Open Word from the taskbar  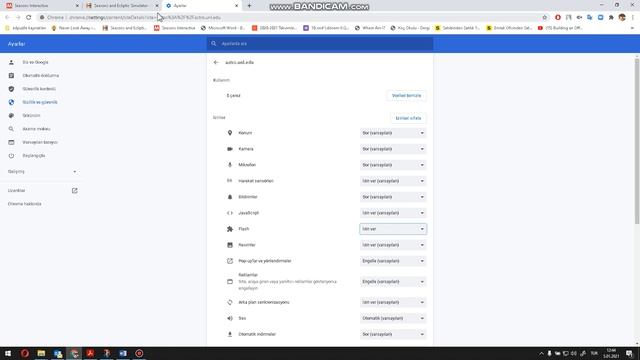123,353
